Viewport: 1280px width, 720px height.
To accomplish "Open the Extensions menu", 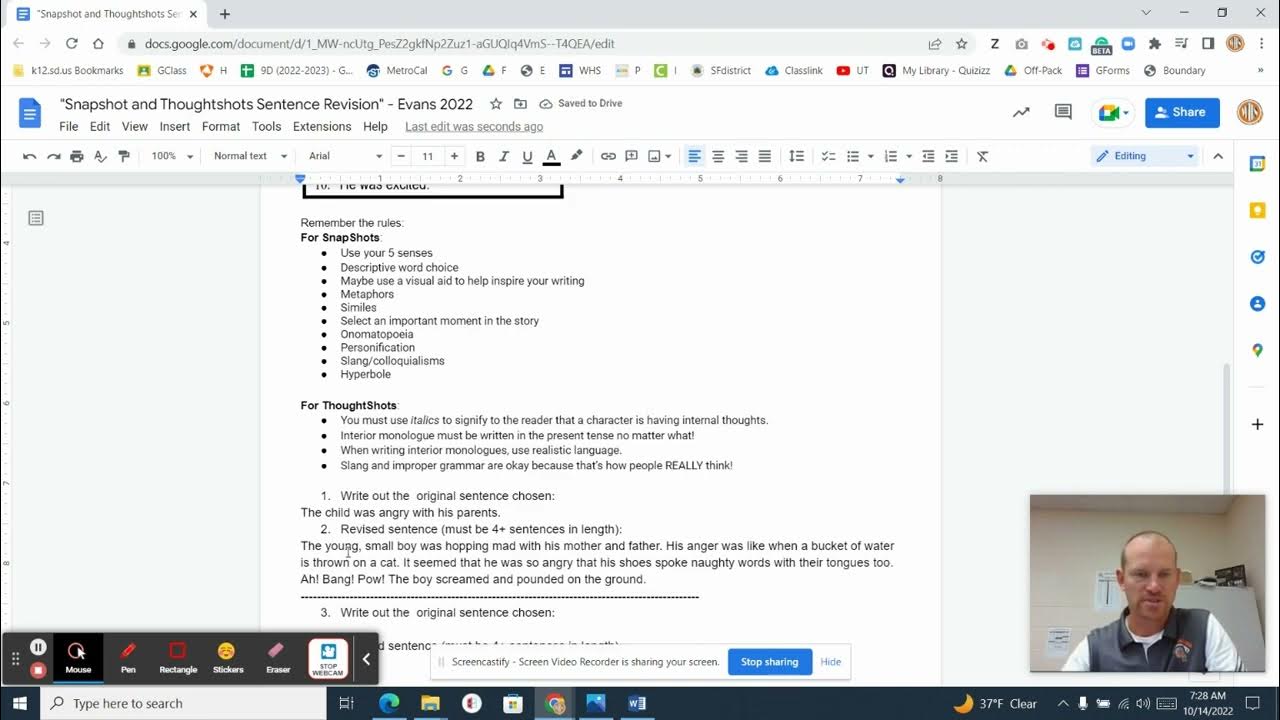I will 322,127.
